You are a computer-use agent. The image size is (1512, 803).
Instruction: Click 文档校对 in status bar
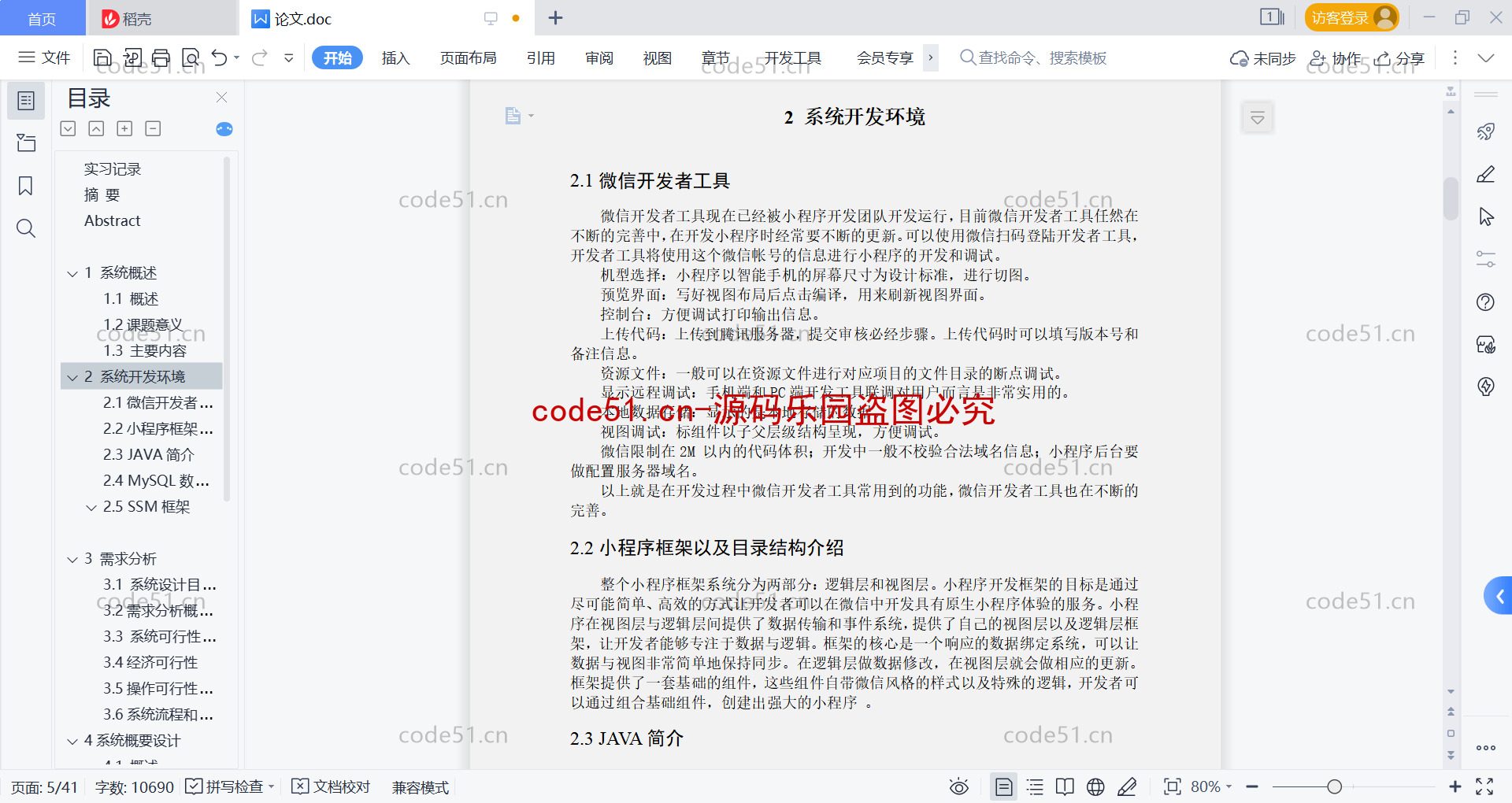[x=332, y=786]
